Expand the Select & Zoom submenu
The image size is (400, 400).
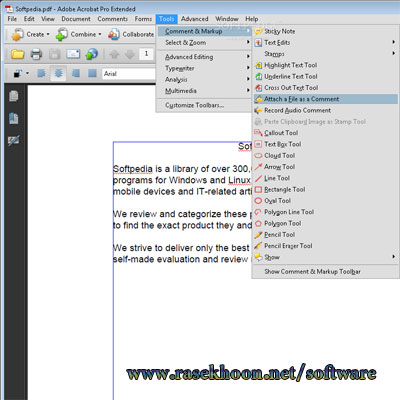pos(204,43)
